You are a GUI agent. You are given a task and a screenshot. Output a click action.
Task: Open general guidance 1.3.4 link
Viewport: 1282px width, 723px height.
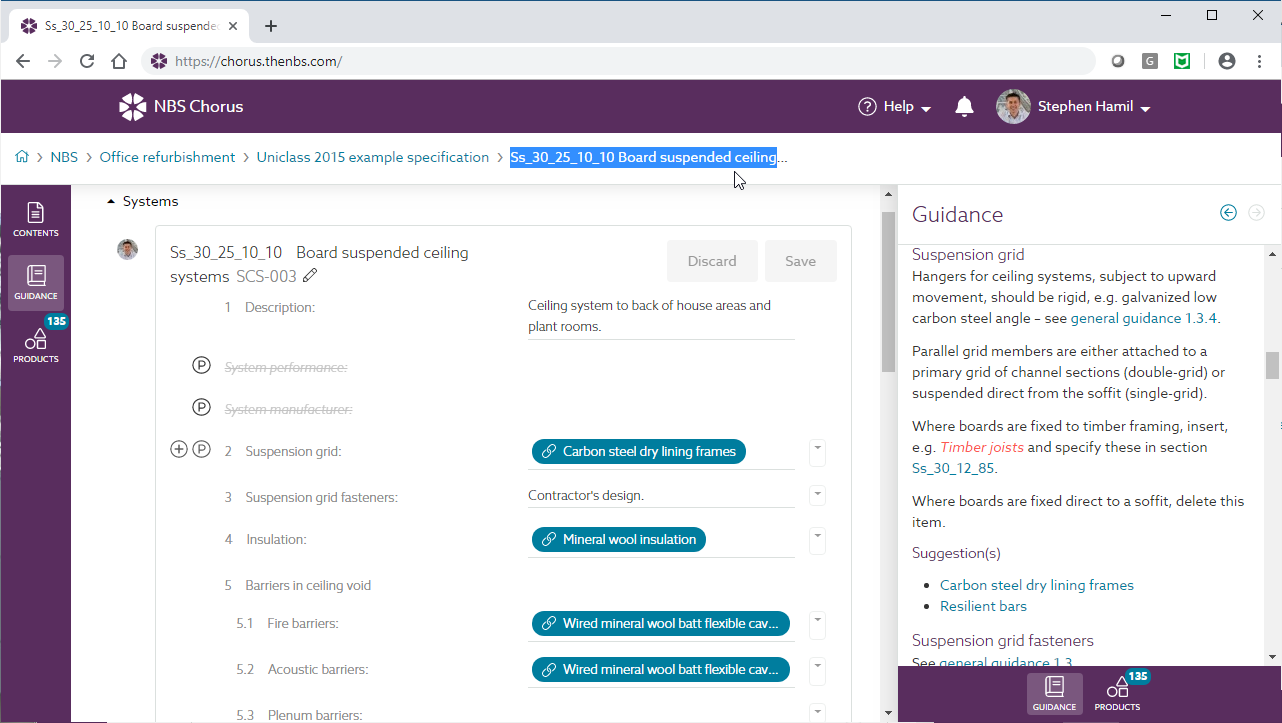click(x=1144, y=318)
